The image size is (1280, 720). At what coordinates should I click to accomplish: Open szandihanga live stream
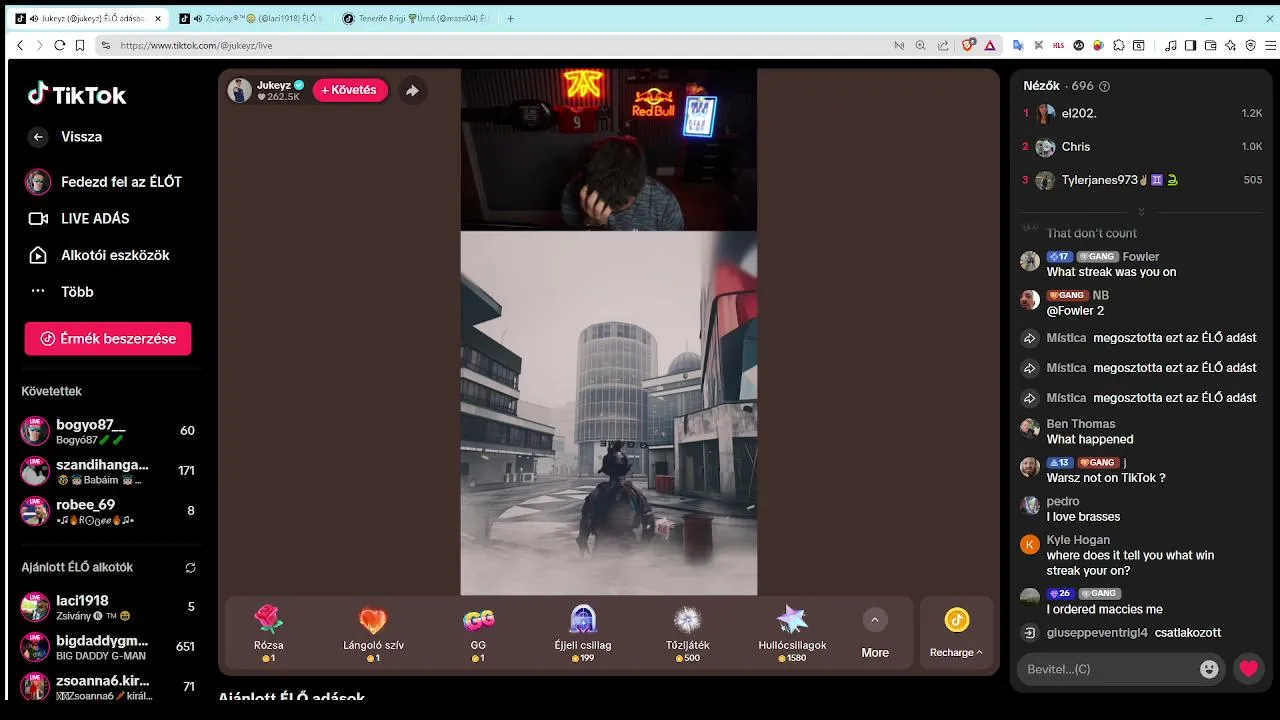click(108, 471)
